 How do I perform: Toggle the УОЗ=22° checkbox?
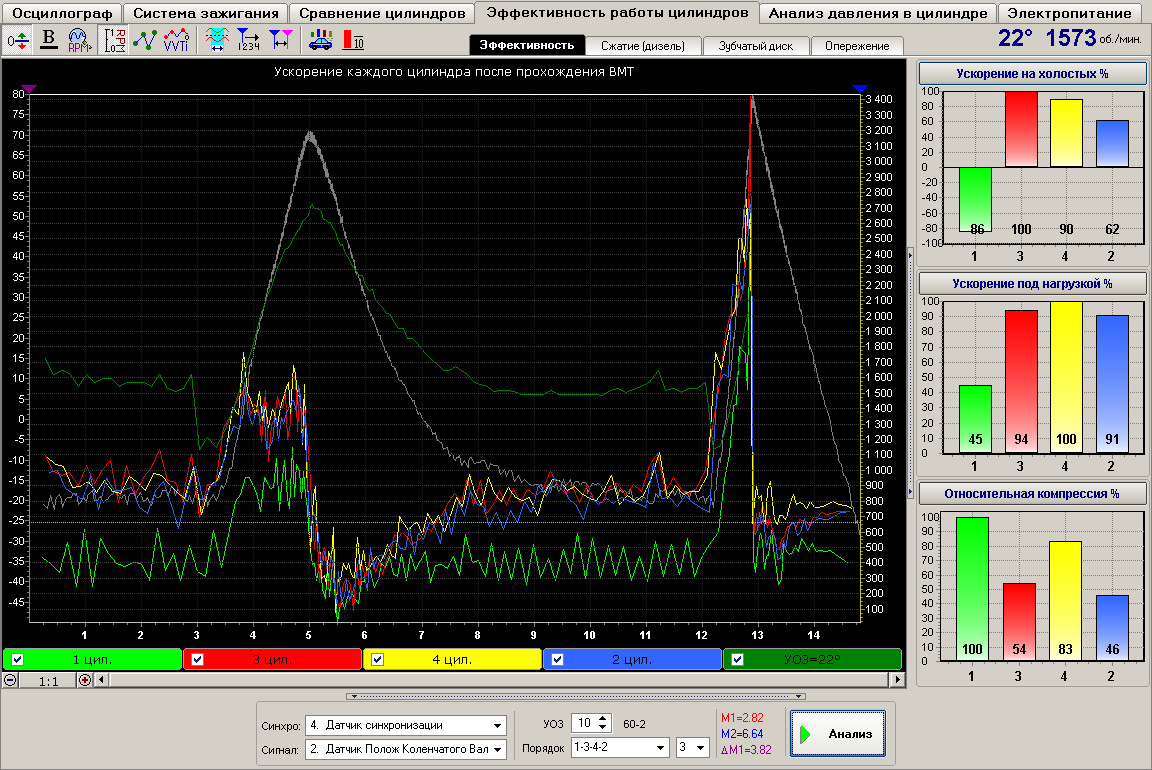[x=737, y=659]
